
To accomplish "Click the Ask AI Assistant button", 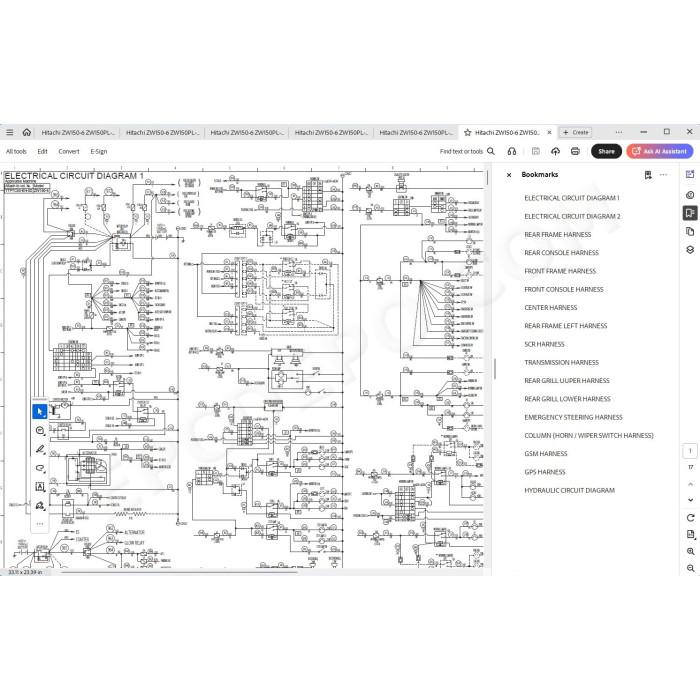I will click(659, 151).
